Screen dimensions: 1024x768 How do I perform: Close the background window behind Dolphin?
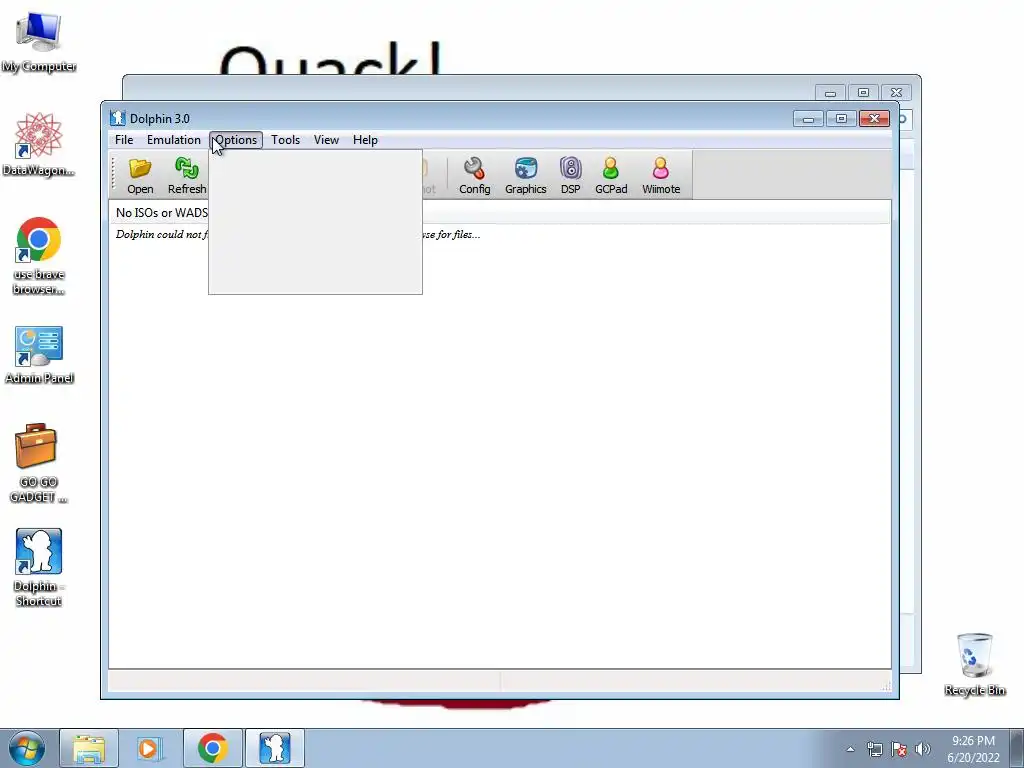[x=896, y=93]
